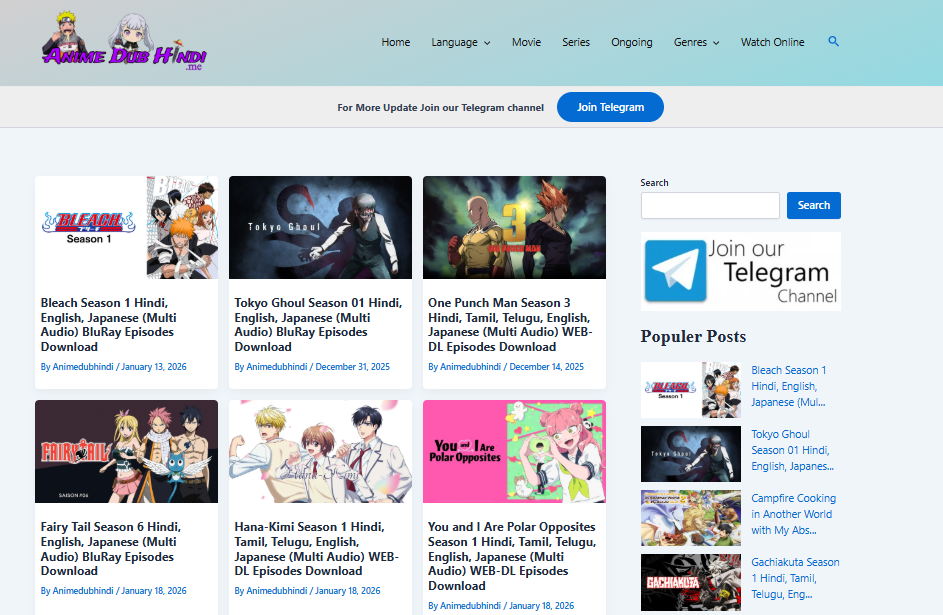Image resolution: width=943 pixels, height=615 pixels.
Task: Open the Ongoing menu item
Action: pyautogui.click(x=632, y=42)
